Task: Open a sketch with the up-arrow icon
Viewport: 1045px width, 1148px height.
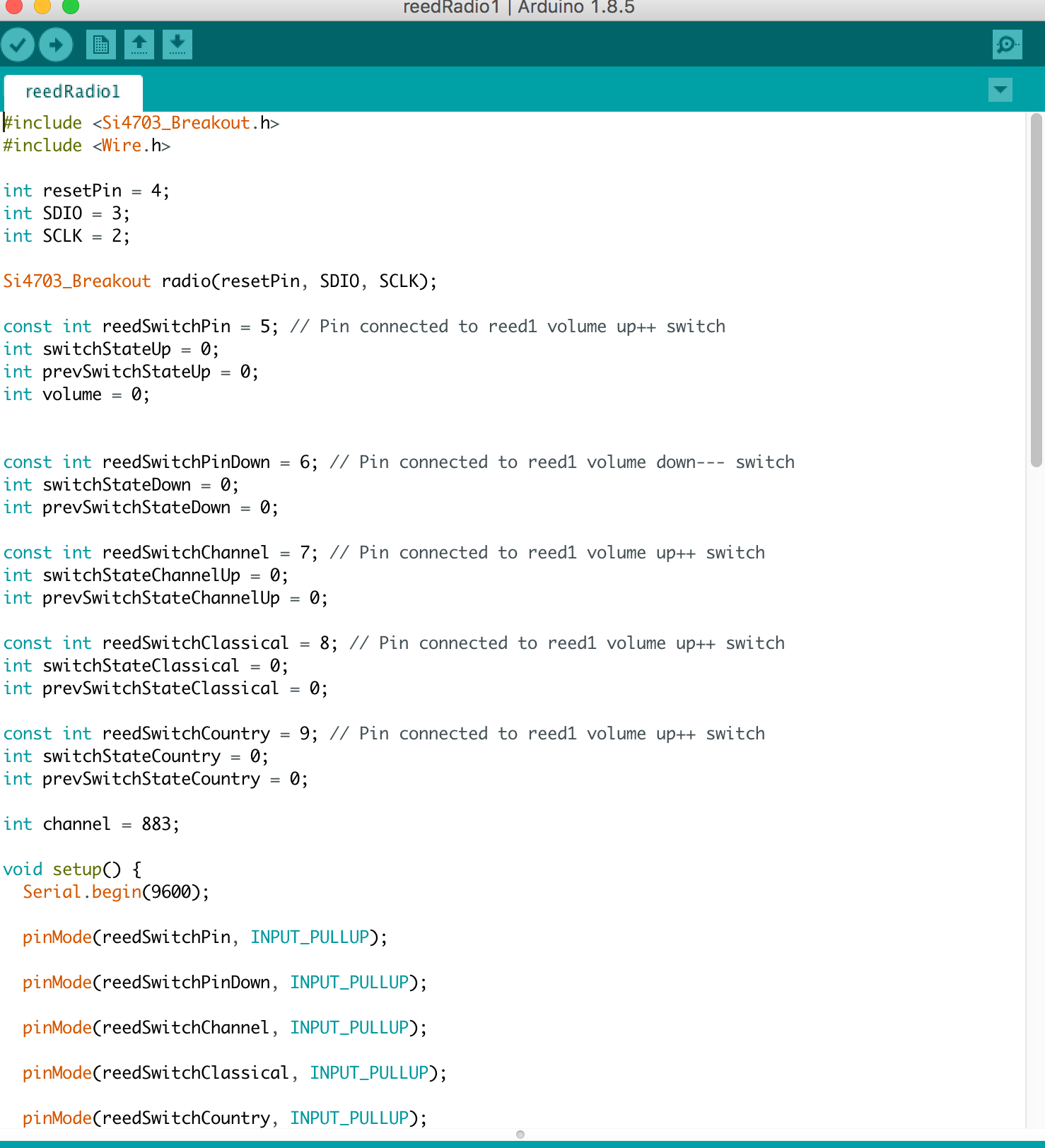Action: pyautogui.click(x=139, y=45)
